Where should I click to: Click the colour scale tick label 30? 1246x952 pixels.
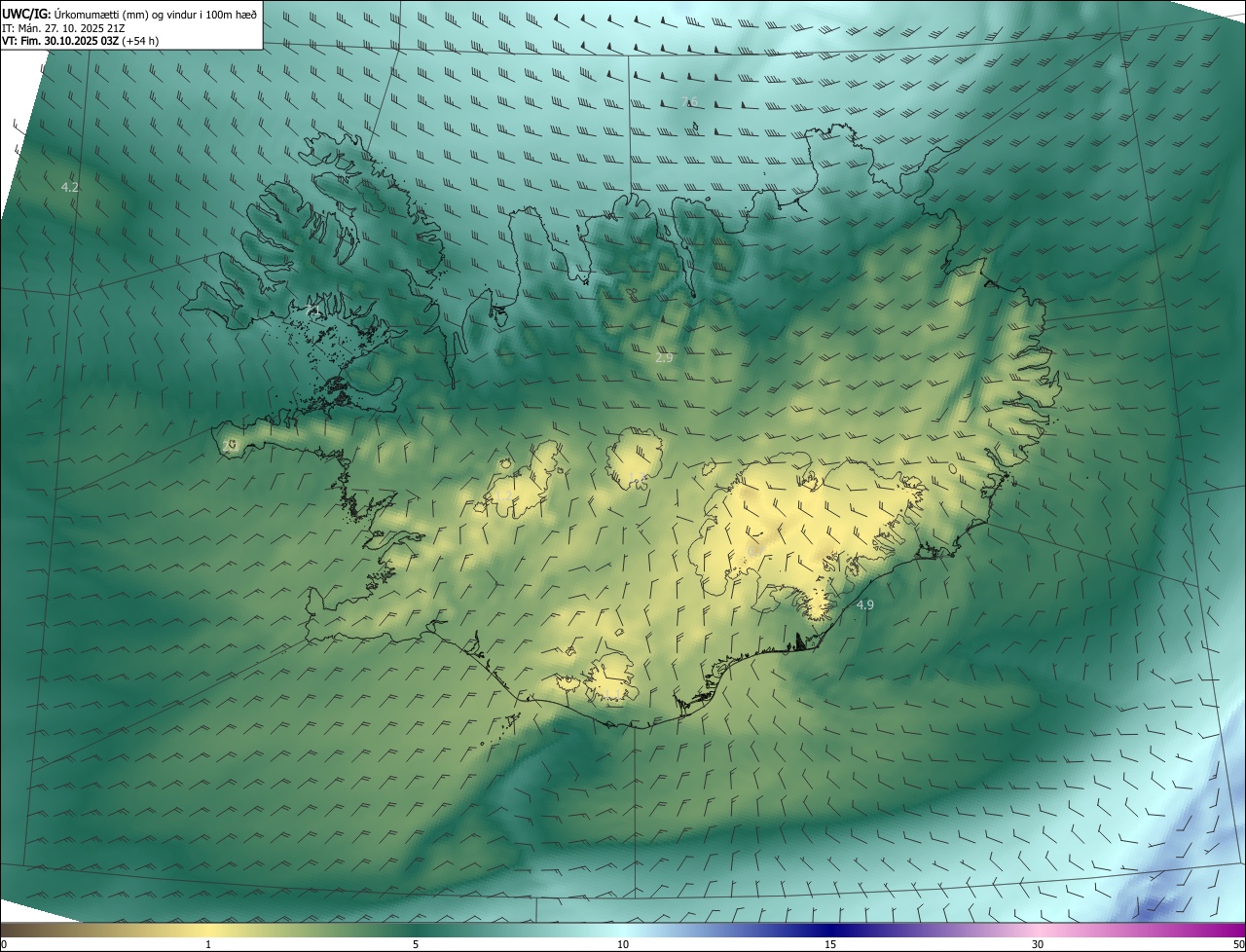coord(1038,944)
